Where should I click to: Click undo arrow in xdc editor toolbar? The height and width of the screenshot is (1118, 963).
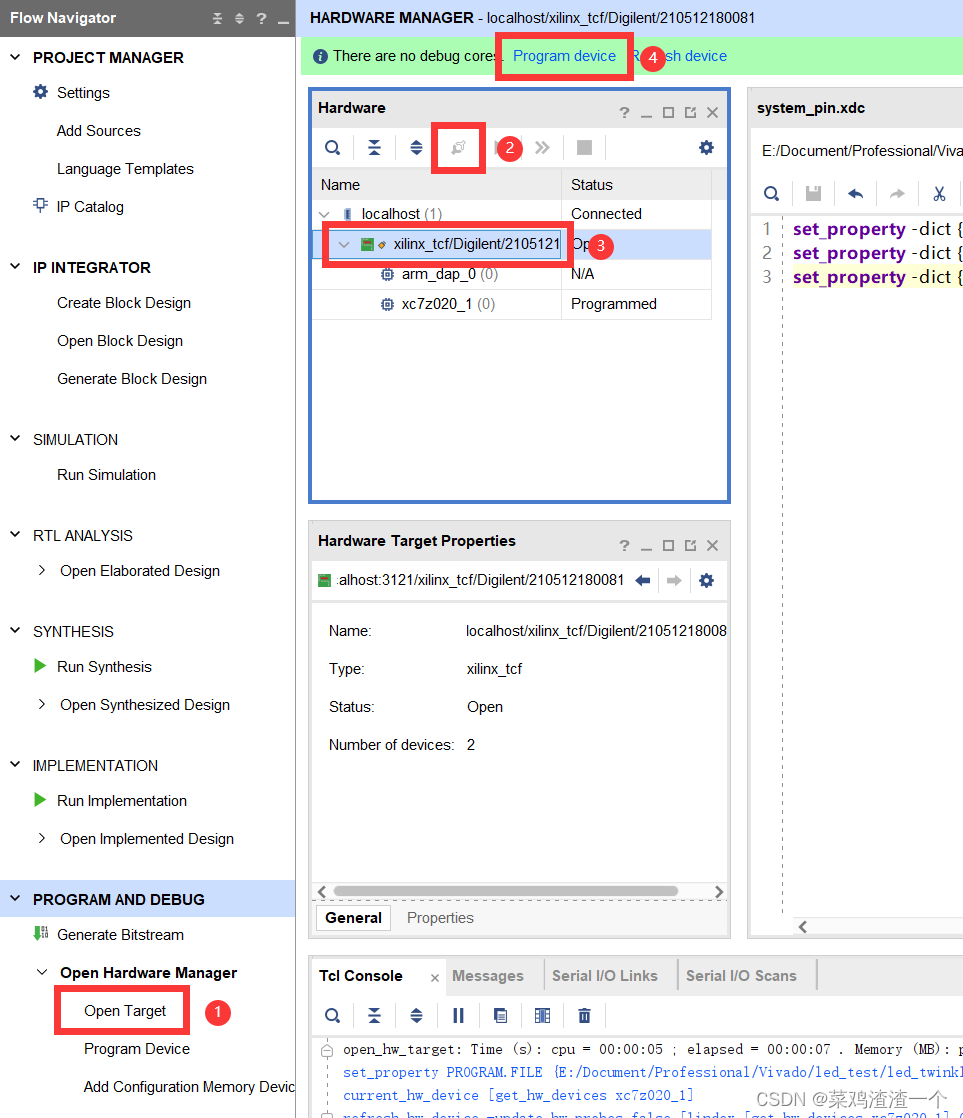[x=855, y=193]
